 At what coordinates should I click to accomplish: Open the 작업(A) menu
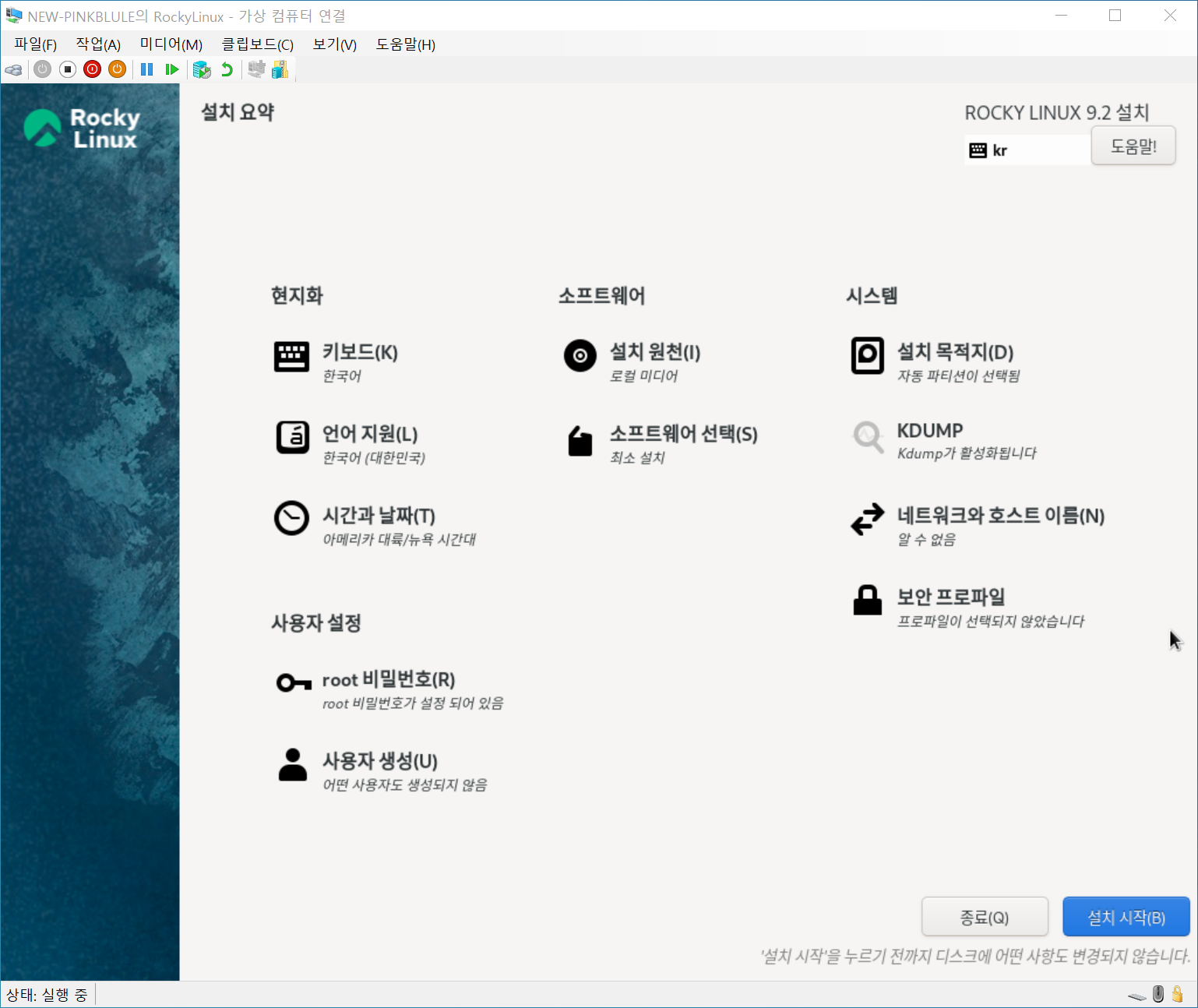[98, 44]
